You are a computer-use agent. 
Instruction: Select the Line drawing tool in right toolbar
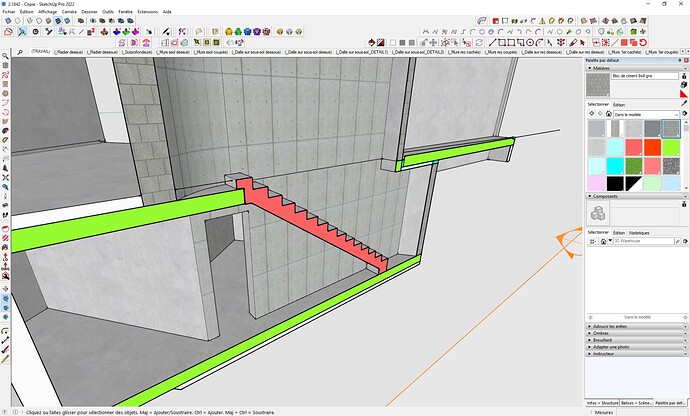coord(492,43)
